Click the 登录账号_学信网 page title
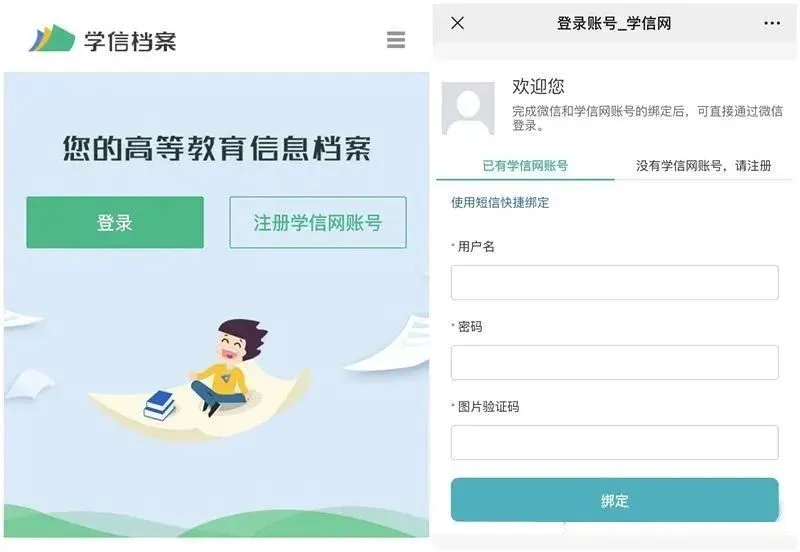800x552 pixels. pyautogui.click(x=614, y=23)
